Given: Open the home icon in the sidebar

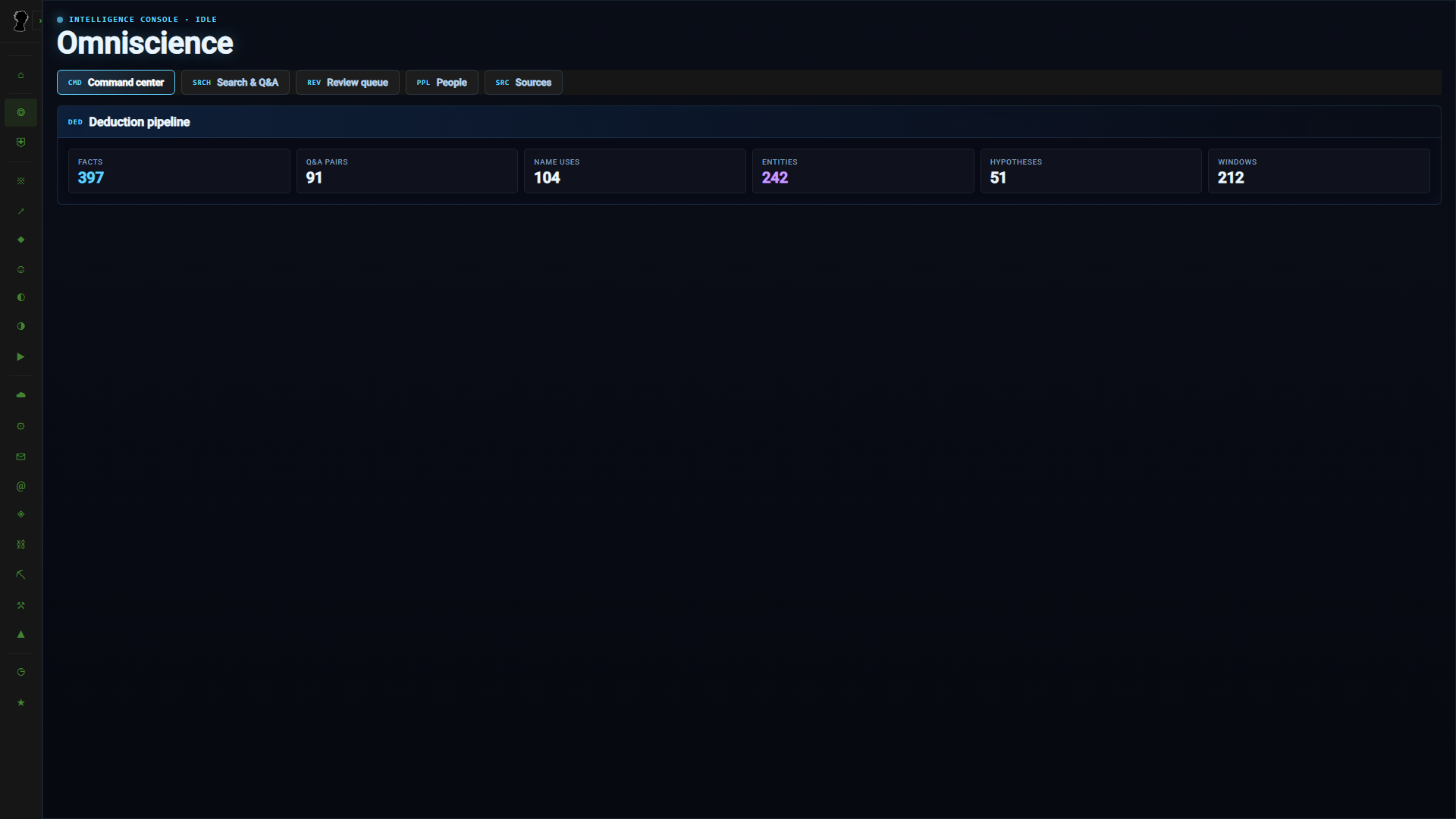Looking at the screenshot, I should [20, 75].
